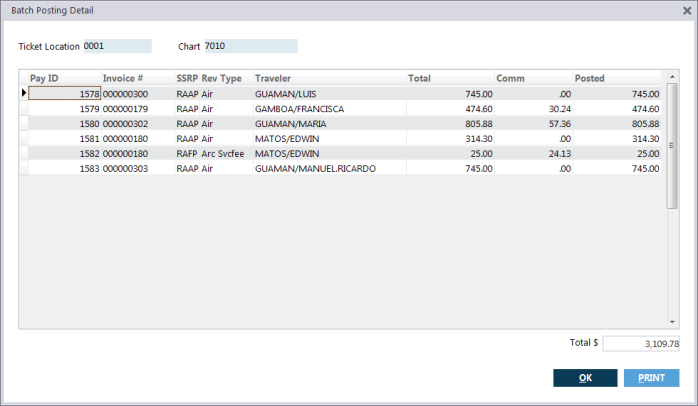Click the RAFP code cell
Screen dimensions: 698x406
click(187, 154)
